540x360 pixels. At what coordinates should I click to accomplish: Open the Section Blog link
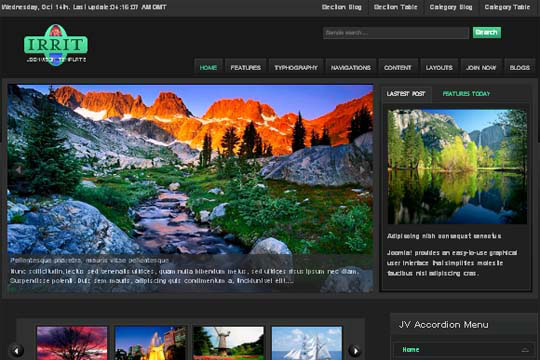pyautogui.click(x=342, y=7)
